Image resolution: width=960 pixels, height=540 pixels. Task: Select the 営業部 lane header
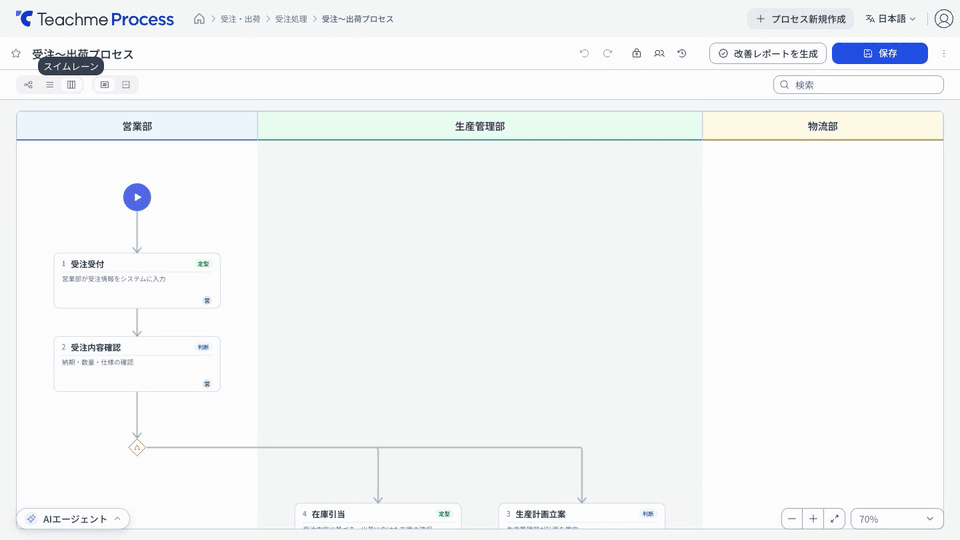coord(137,126)
